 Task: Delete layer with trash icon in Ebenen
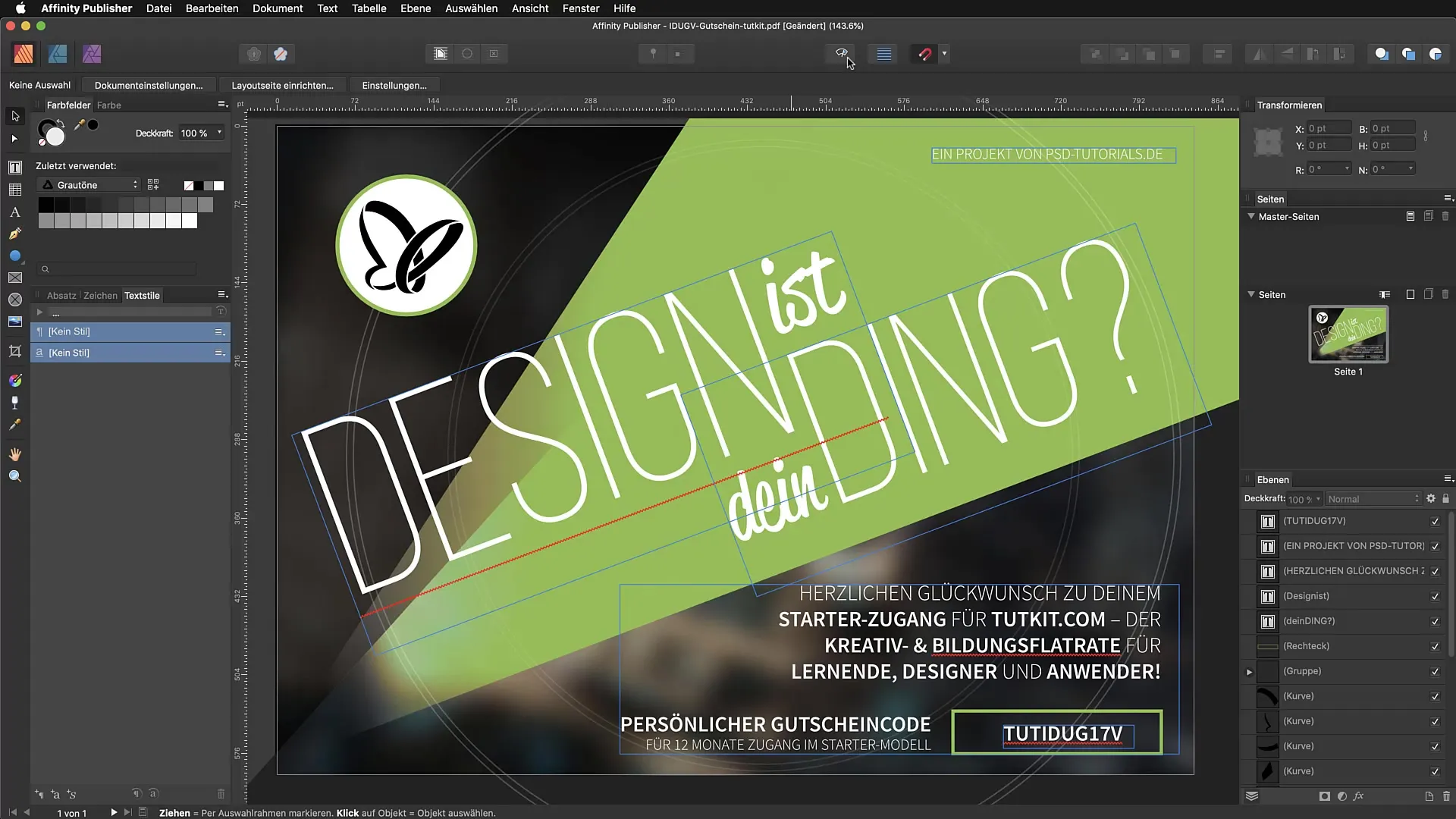point(1446,796)
